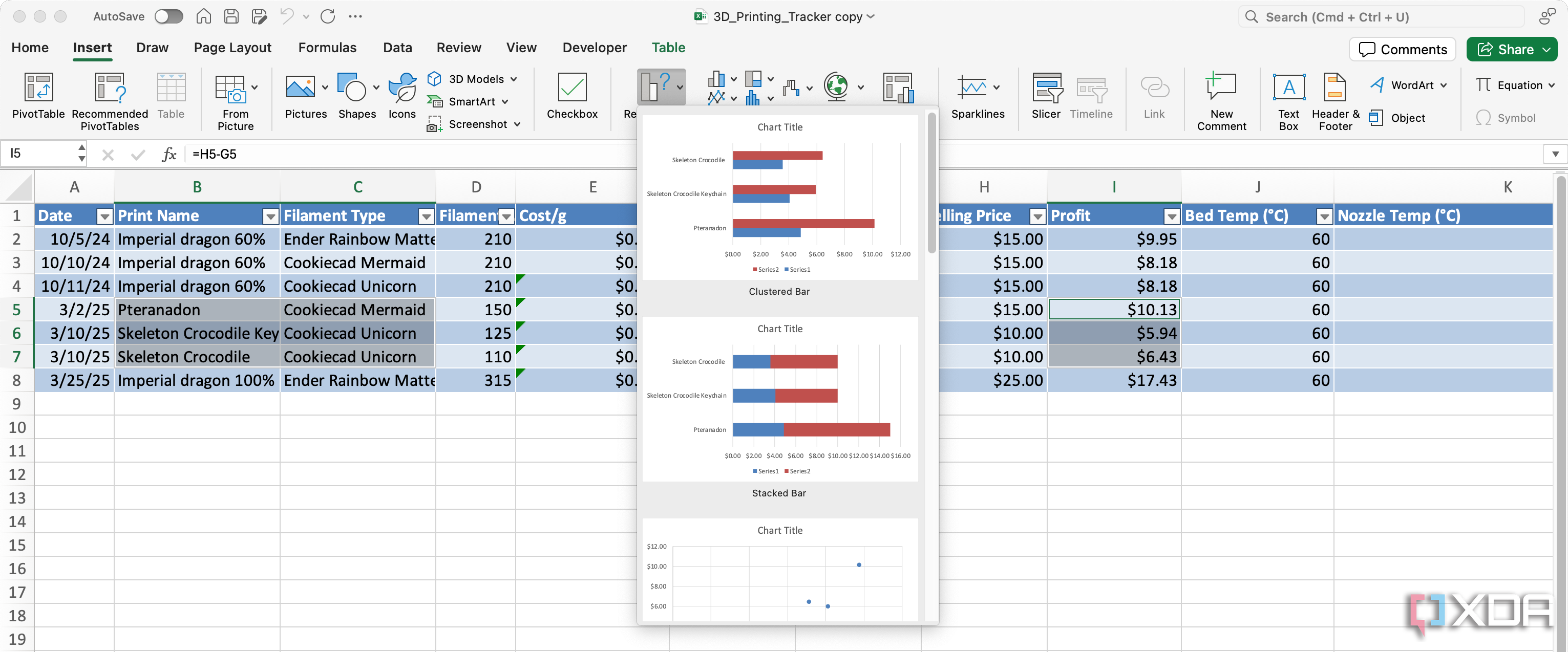The image size is (1568, 652).
Task: Open the Formulas ribbon tab
Action: [x=327, y=48]
